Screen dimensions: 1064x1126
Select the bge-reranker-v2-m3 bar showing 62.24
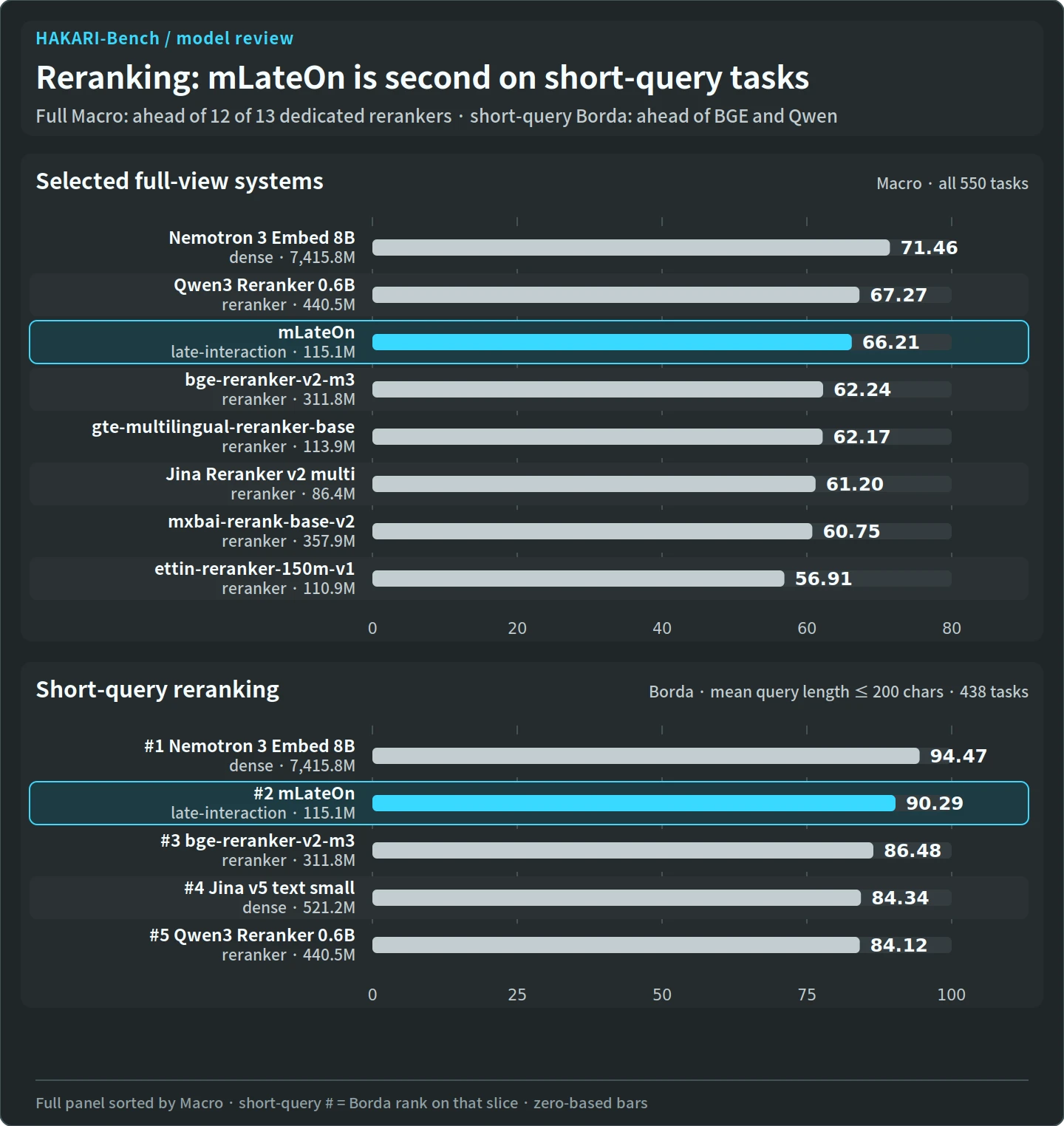pyautogui.click(x=598, y=389)
